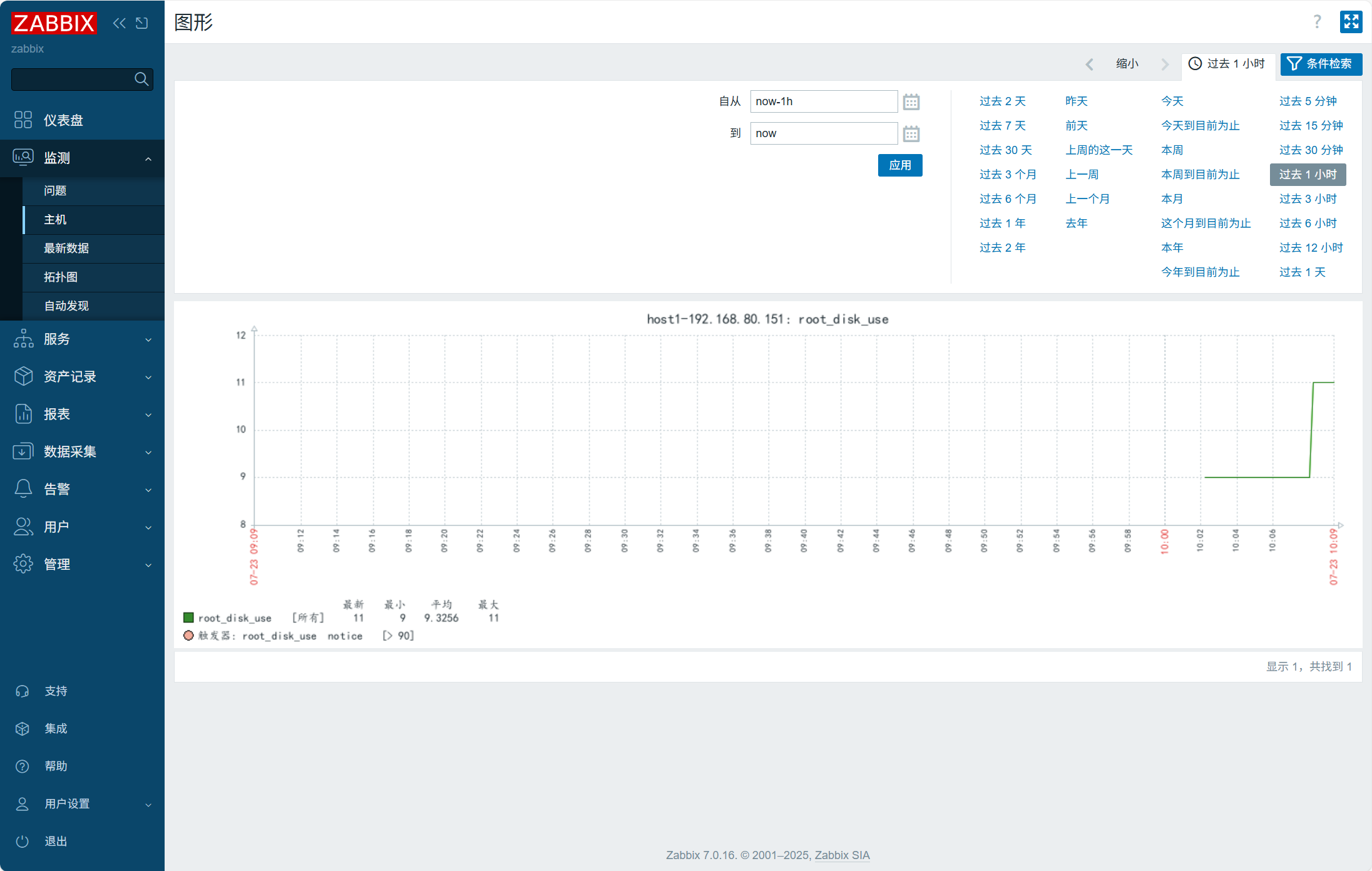
Task: Expand the 资产记录 menu chevron
Action: point(148,378)
